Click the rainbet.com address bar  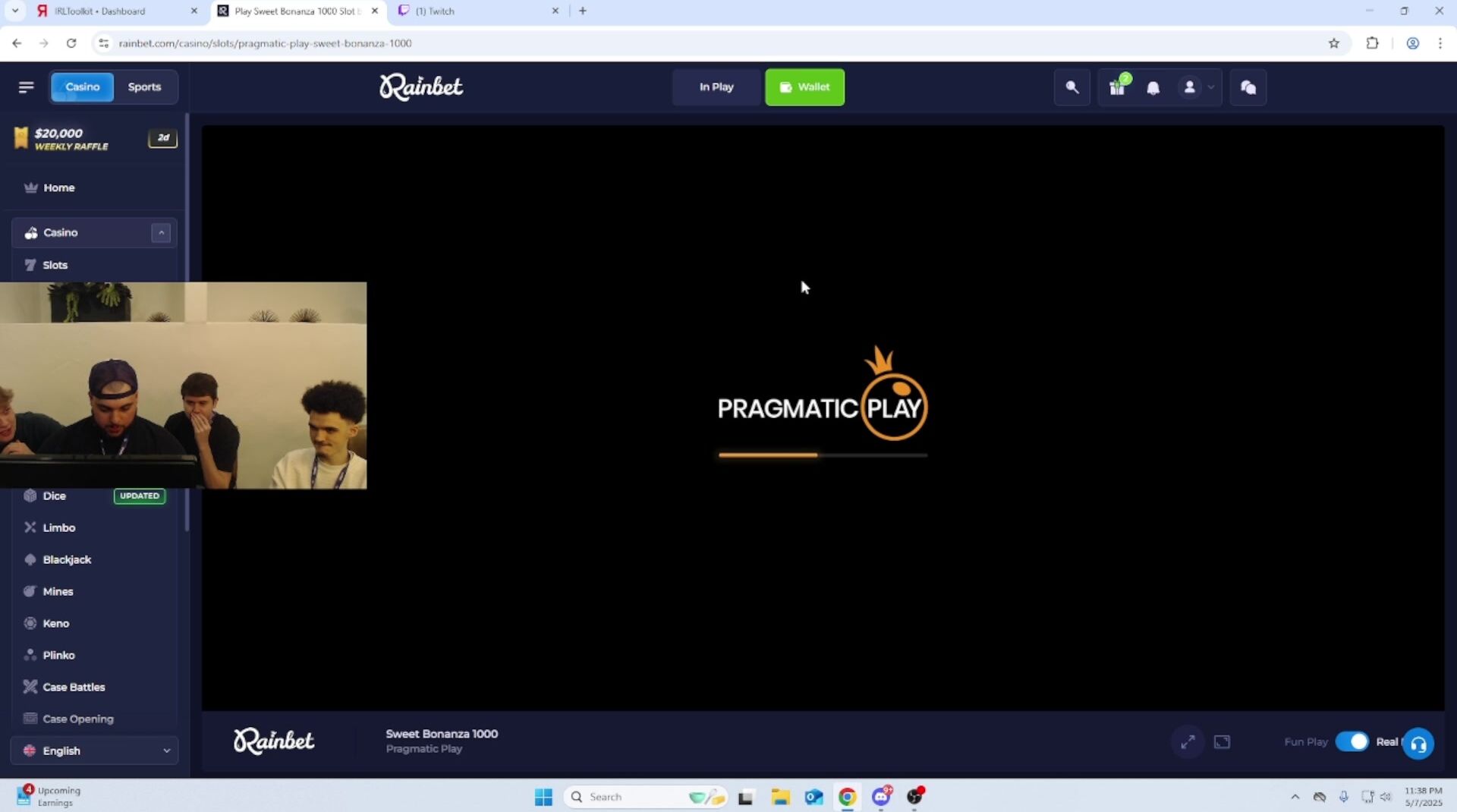[713, 43]
